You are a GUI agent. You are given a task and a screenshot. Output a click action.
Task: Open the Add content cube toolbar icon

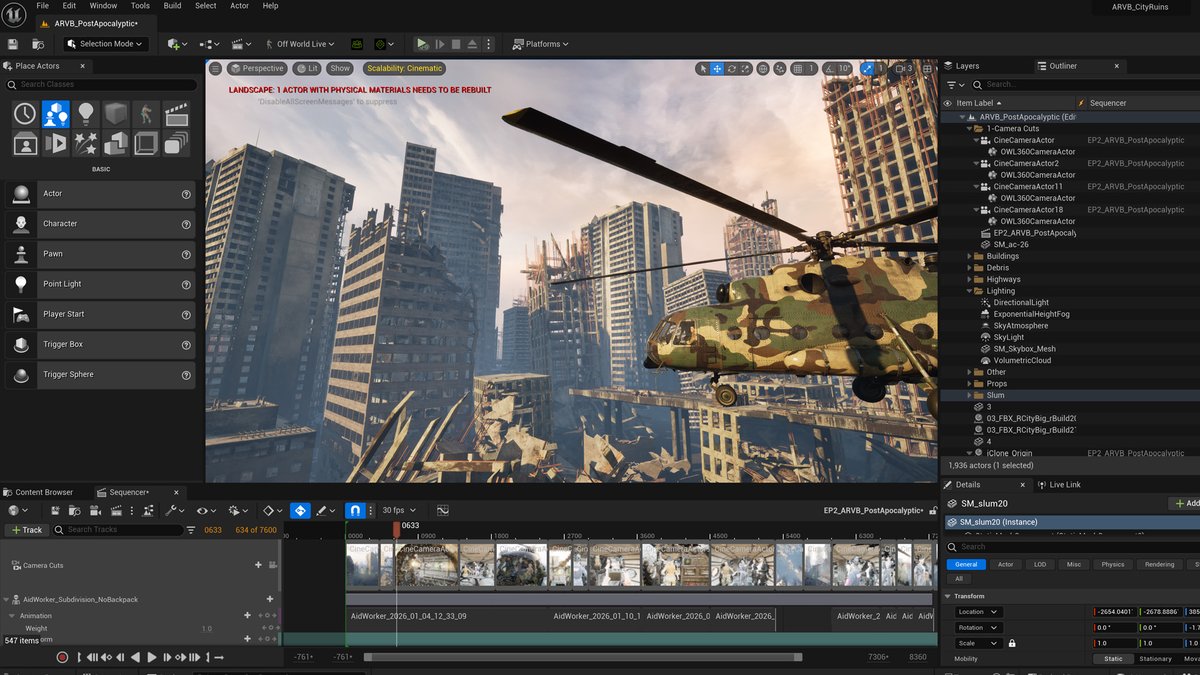point(177,44)
